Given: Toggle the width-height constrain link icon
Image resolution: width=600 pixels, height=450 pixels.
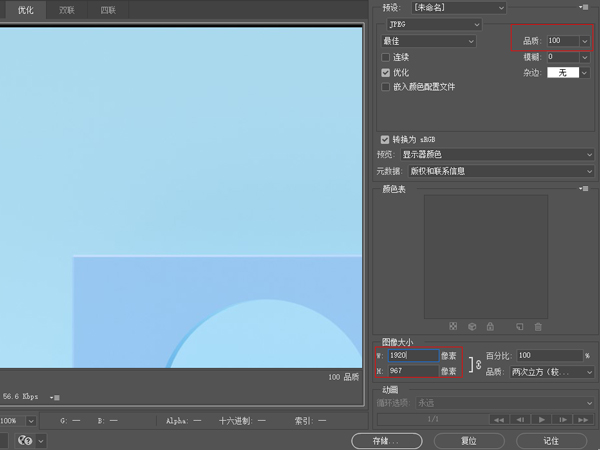Looking at the screenshot, I should [474, 363].
